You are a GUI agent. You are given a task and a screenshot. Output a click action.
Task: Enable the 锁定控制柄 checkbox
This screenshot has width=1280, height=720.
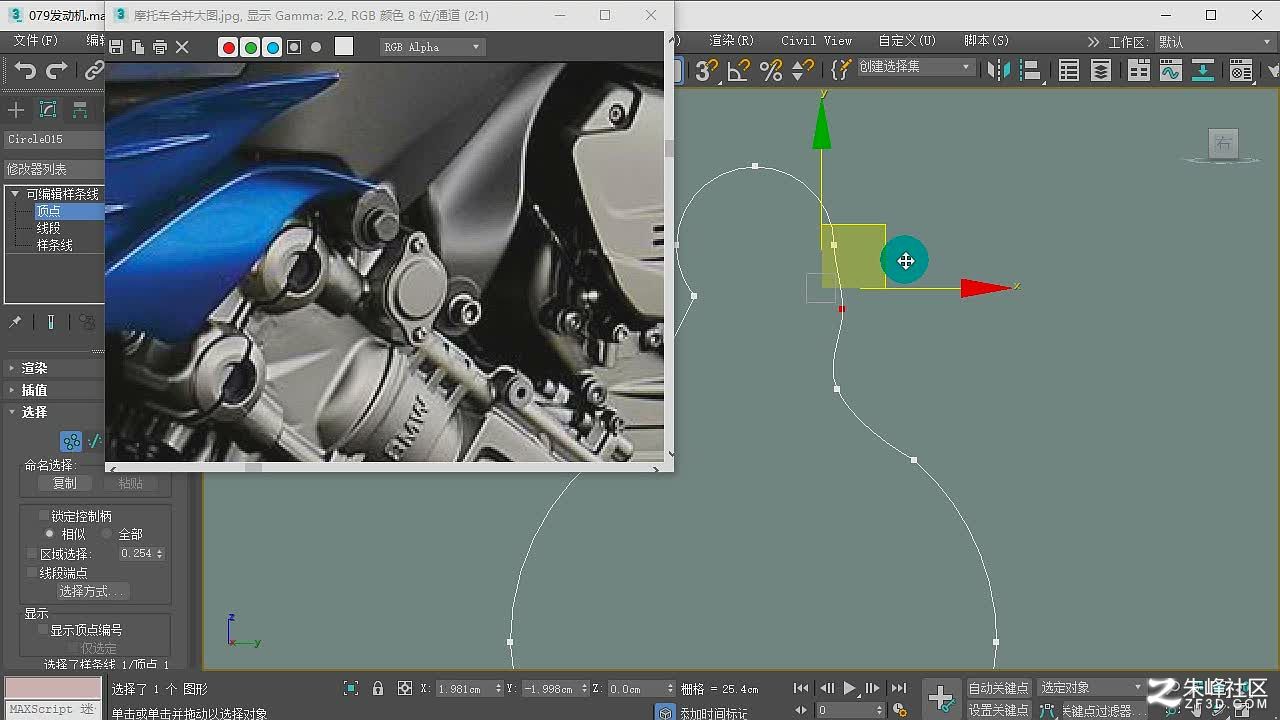[44, 516]
